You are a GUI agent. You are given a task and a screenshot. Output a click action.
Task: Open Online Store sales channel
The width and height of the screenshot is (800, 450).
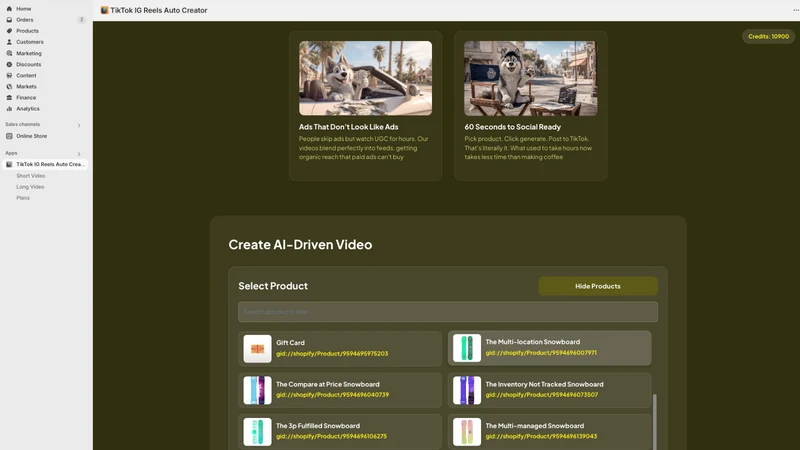[32, 136]
